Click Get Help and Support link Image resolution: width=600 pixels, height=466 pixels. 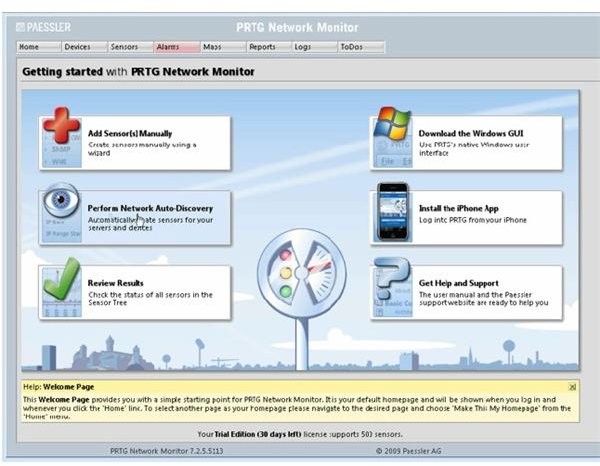pos(458,283)
